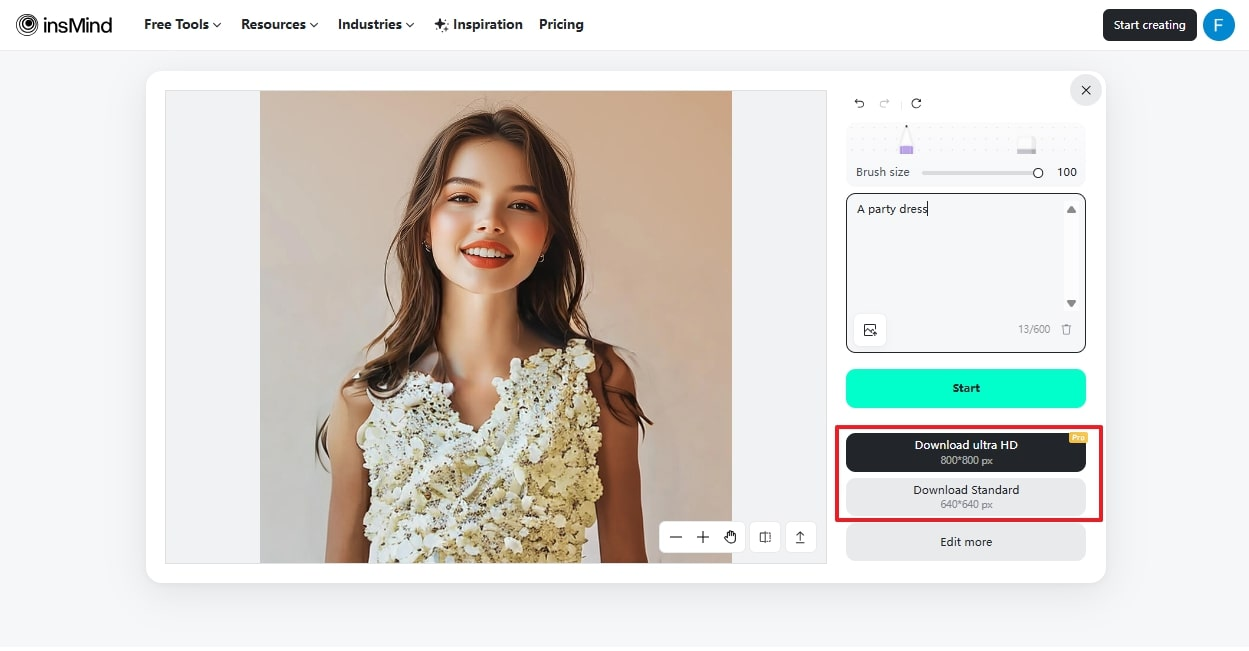The width and height of the screenshot is (1249, 651).
Task: Click the edited portrait image
Action: tap(496, 327)
